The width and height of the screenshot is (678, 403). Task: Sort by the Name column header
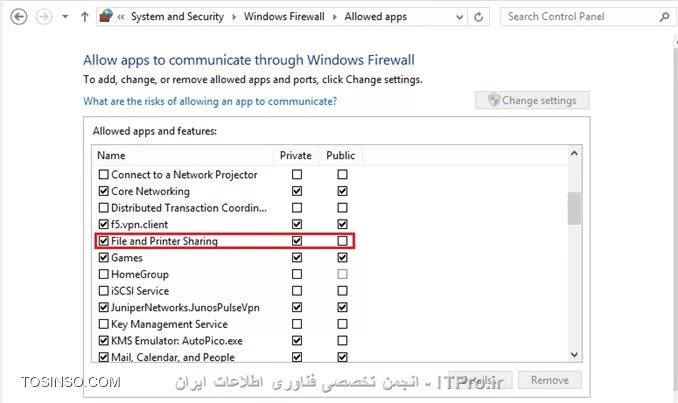coord(182,155)
